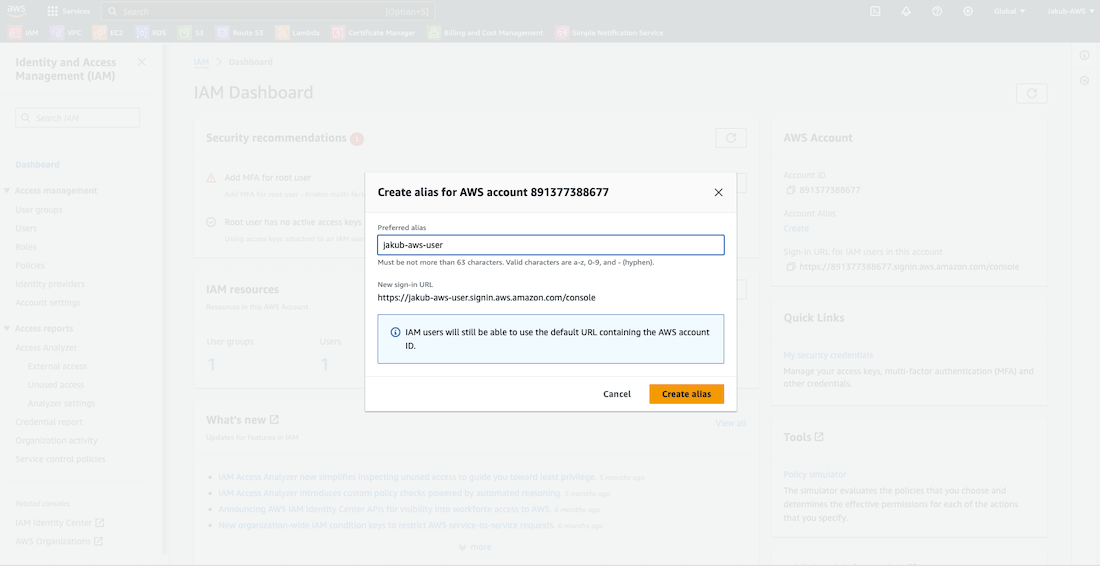Open Policies in the sidebar

[30, 265]
